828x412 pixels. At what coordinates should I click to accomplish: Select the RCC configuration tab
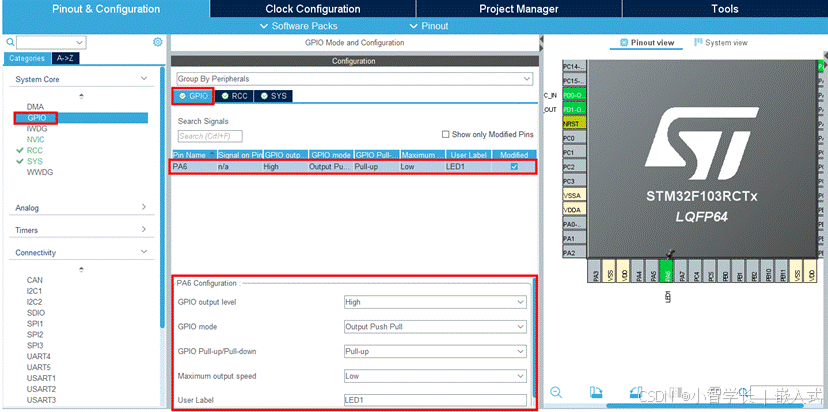pos(234,96)
